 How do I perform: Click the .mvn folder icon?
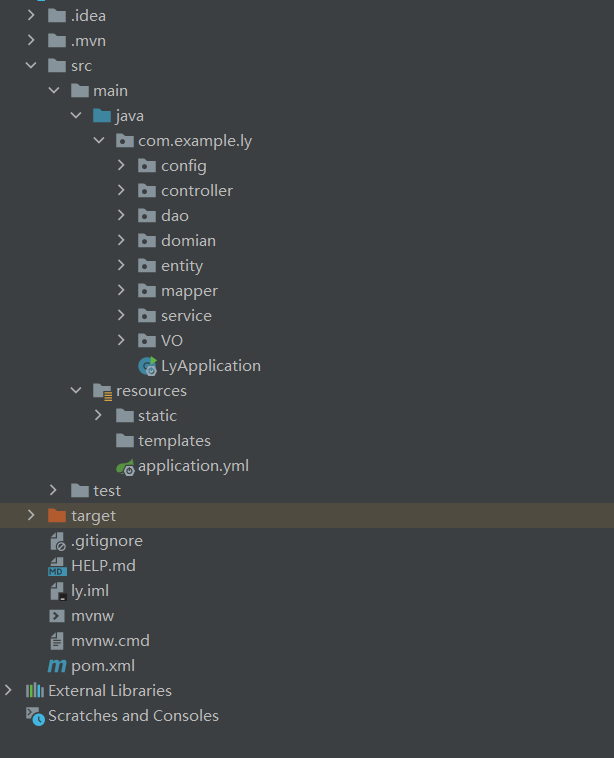[x=57, y=41]
